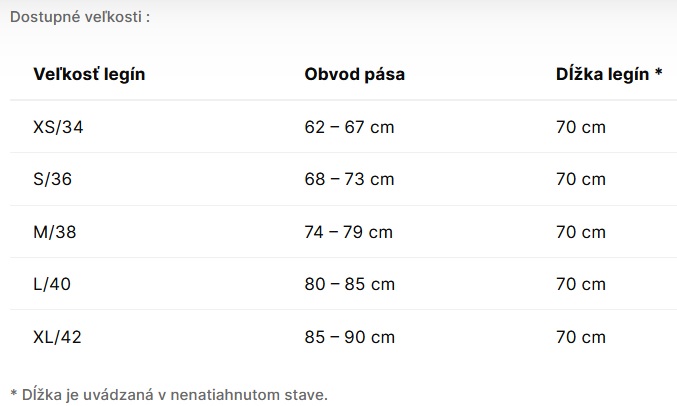Click the 62 – 67 cm waist value
Image resolution: width=677 pixels, height=406 pixels.
click(x=349, y=127)
